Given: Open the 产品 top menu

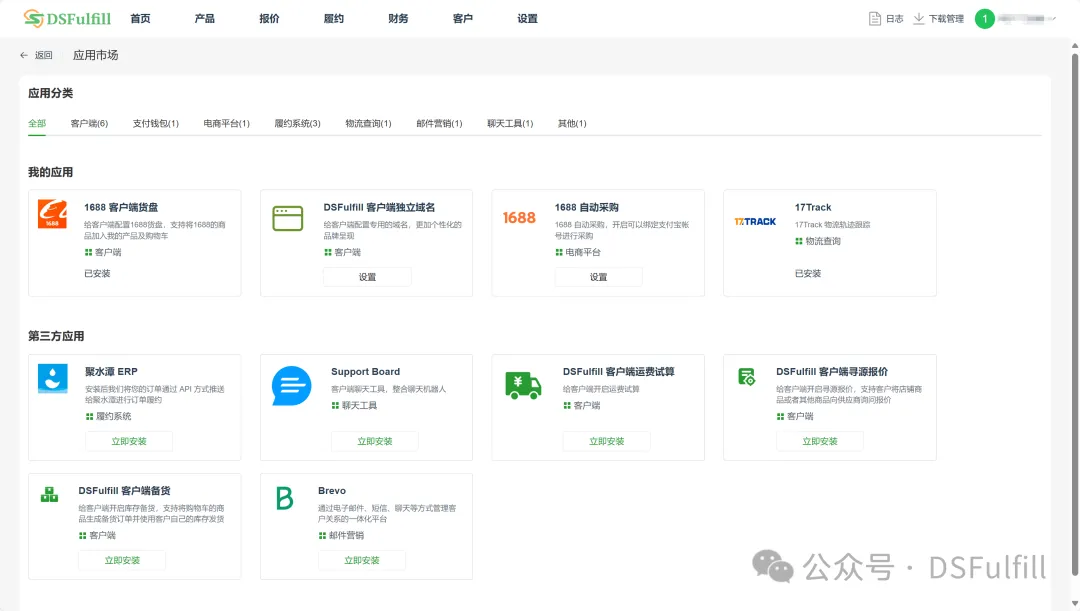Looking at the screenshot, I should click(204, 19).
